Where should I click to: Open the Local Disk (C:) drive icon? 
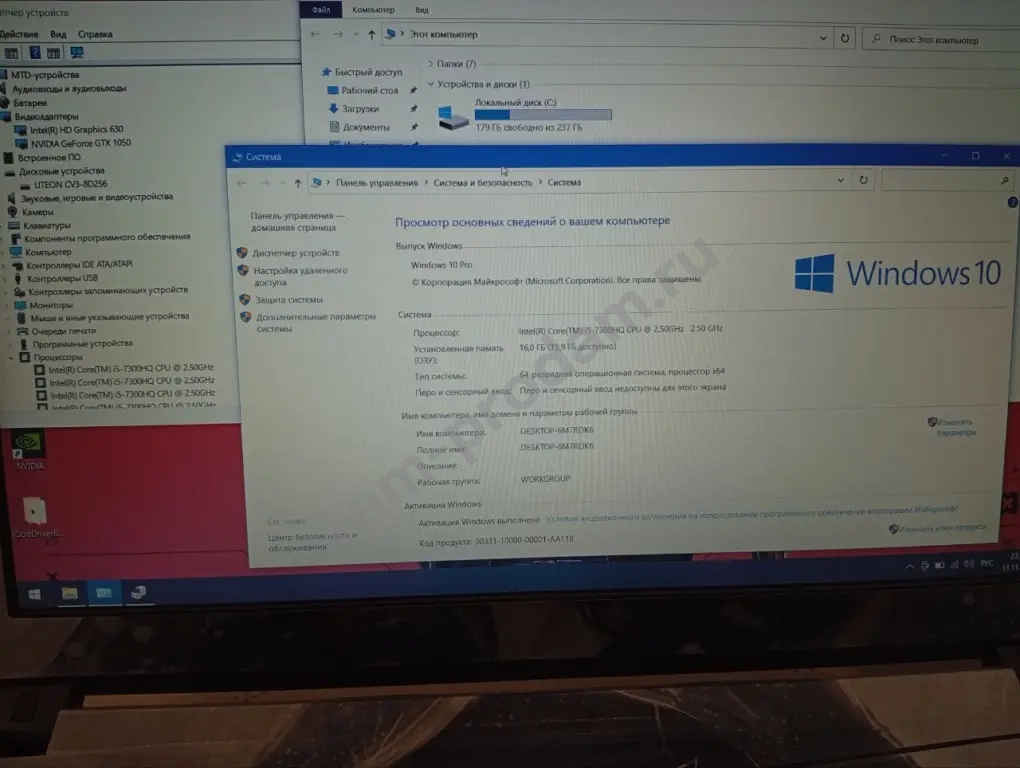(453, 118)
